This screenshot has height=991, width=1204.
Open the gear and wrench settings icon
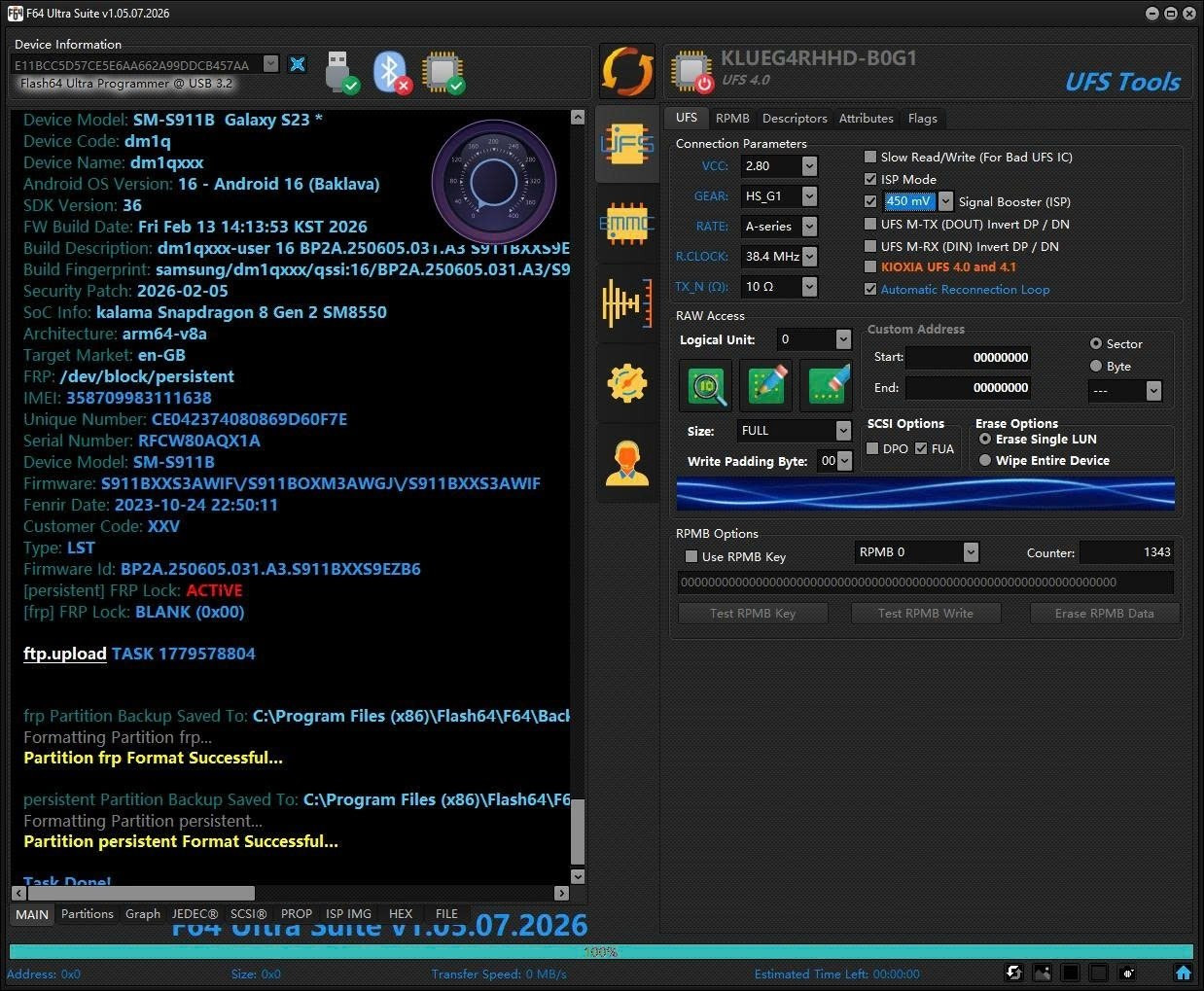pyautogui.click(x=627, y=383)
